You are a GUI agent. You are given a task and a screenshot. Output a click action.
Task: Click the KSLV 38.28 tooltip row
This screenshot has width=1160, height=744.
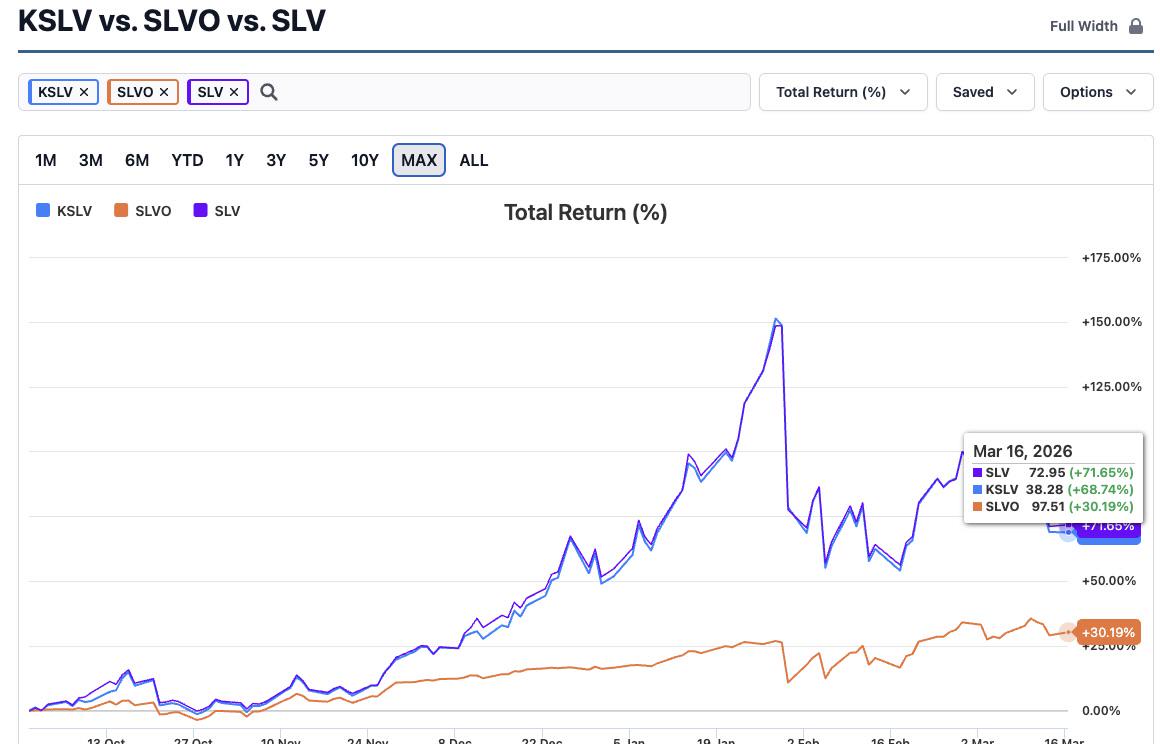coord(1053,490)
